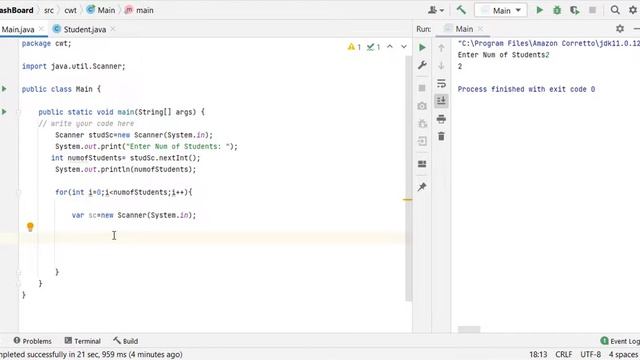Print the console output
This screenshot has height=360, width=640.
click(x=441, y=119)
